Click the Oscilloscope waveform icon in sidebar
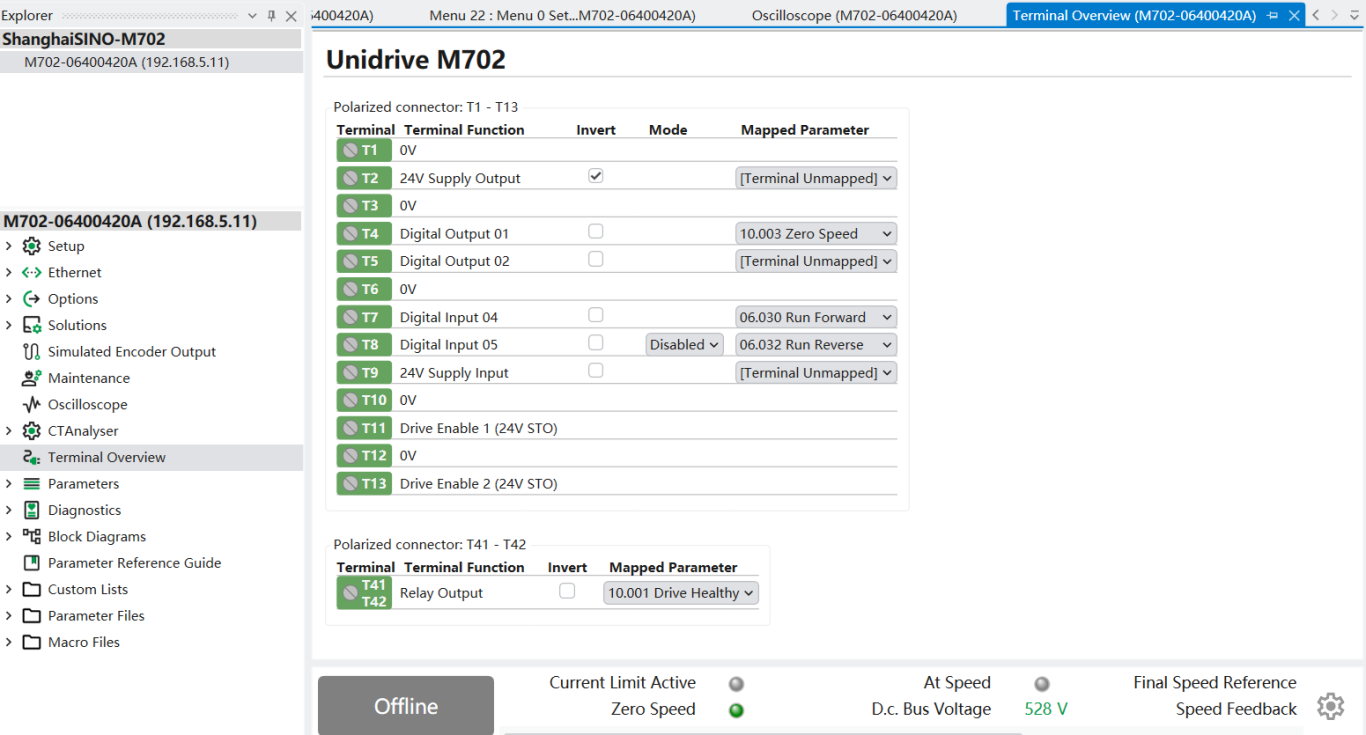The height and width of the screenshot is (735, 1366). 31,405
